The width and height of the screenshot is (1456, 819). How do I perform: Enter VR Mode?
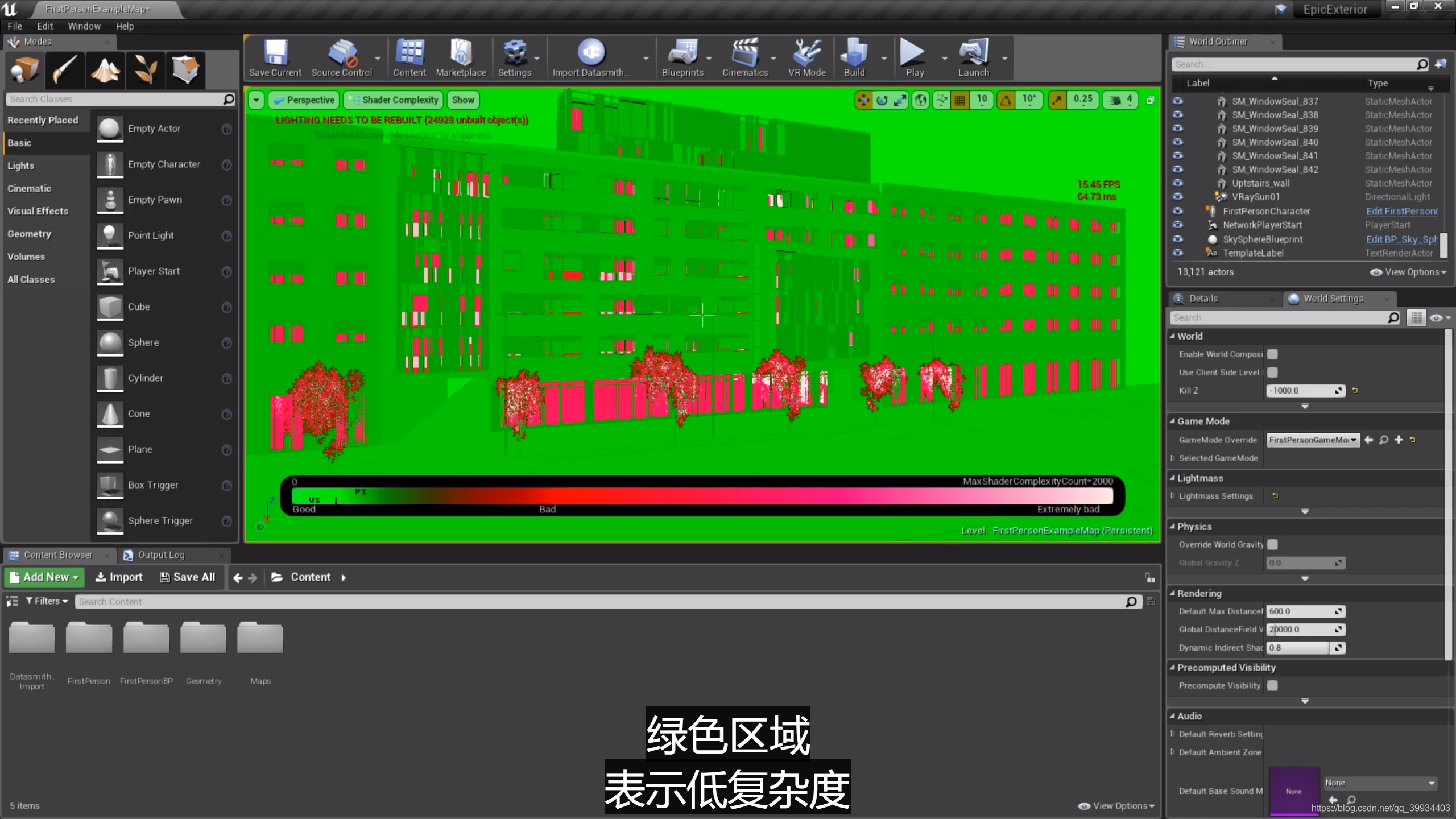click(x=806, y=57)
